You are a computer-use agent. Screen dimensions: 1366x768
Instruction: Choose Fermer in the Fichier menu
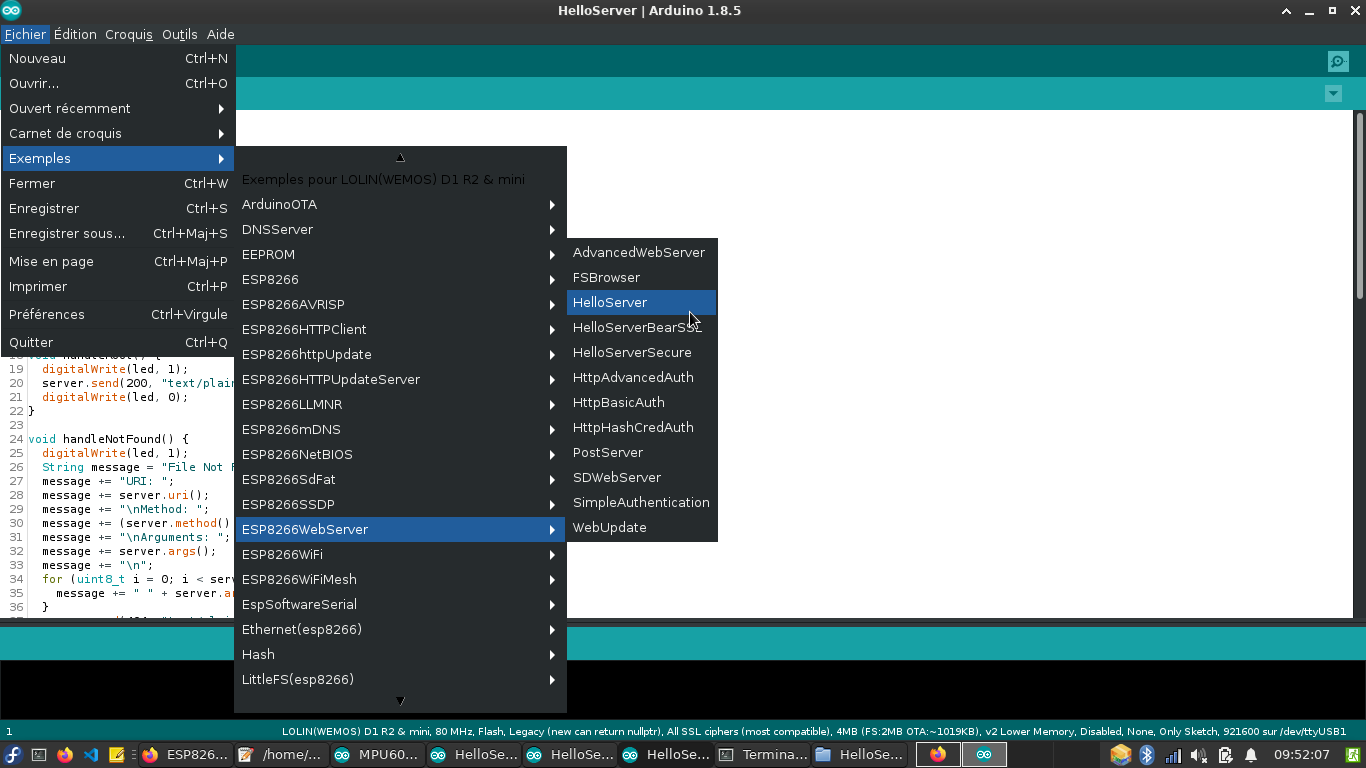pyautogui.click(x=118, y=184)
